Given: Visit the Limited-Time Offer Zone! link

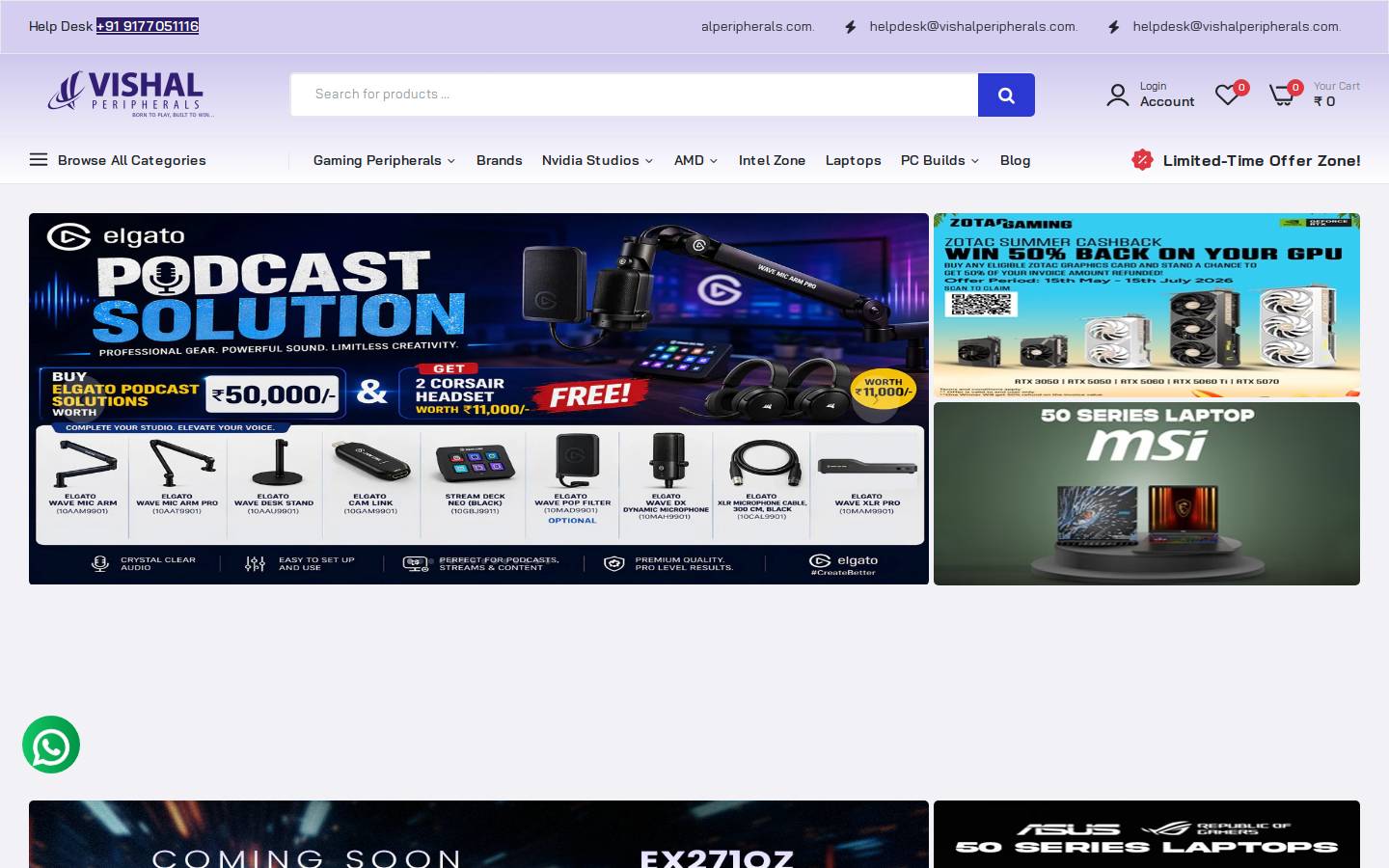Looking at the screenshot, I should point(1262,160).
